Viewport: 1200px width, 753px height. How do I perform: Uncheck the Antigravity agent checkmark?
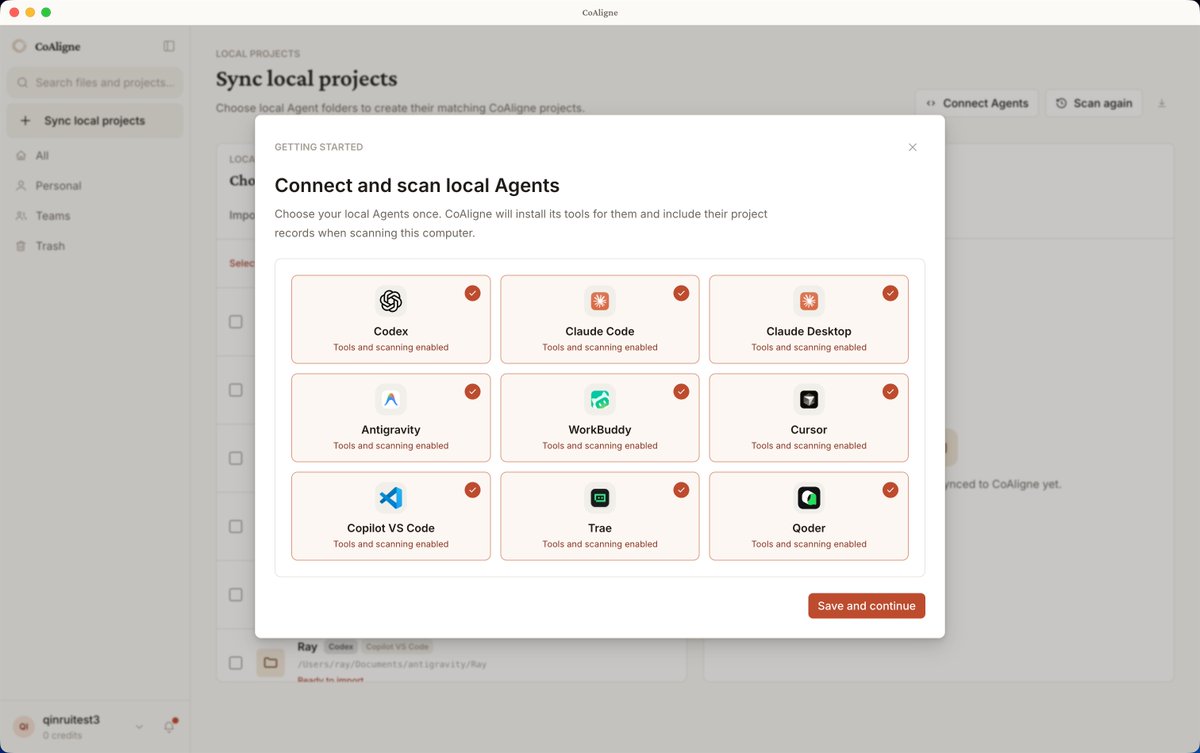coord(472,391)
